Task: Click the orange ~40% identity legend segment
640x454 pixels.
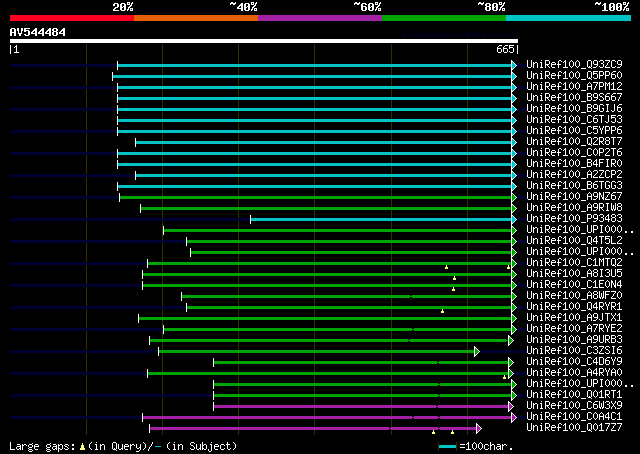Action: pyautogui.click(x=196, y=18)
